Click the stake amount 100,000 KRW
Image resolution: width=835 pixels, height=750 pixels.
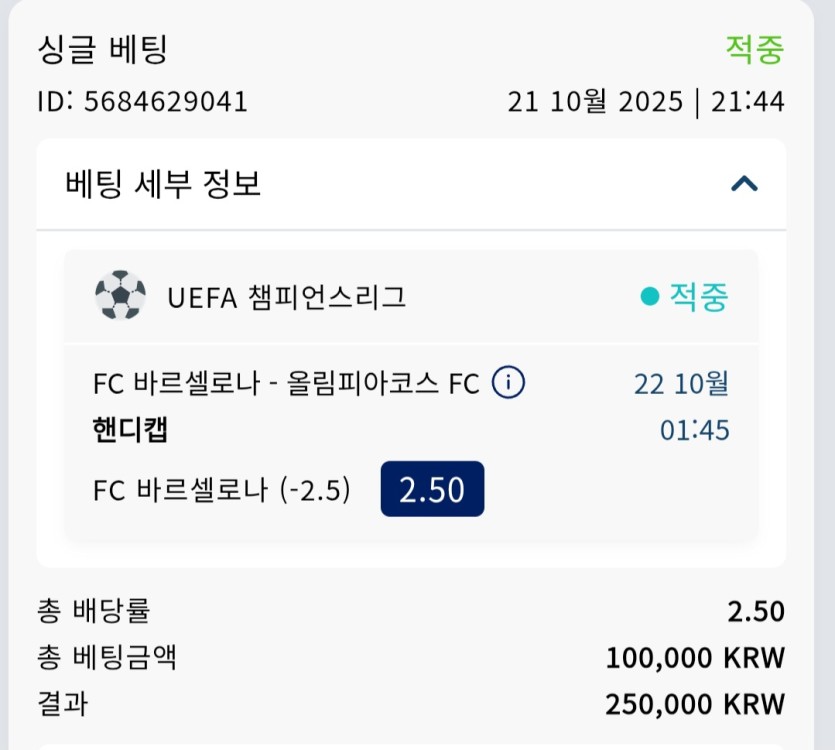tap(695, 658)
